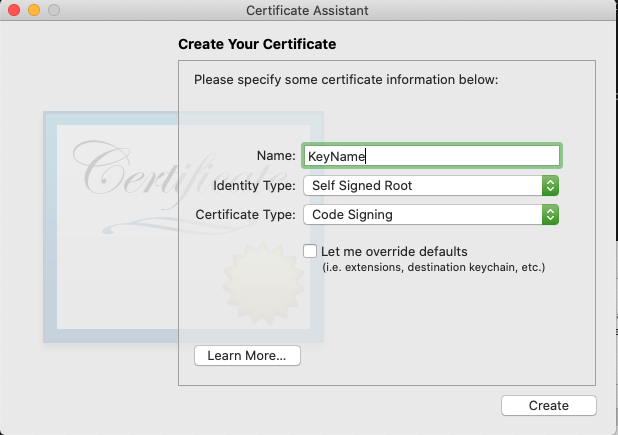Viewport: 618px width, 435px height.
Task: Click the Certificate Assistant window title
Action: tap(308, 11)
